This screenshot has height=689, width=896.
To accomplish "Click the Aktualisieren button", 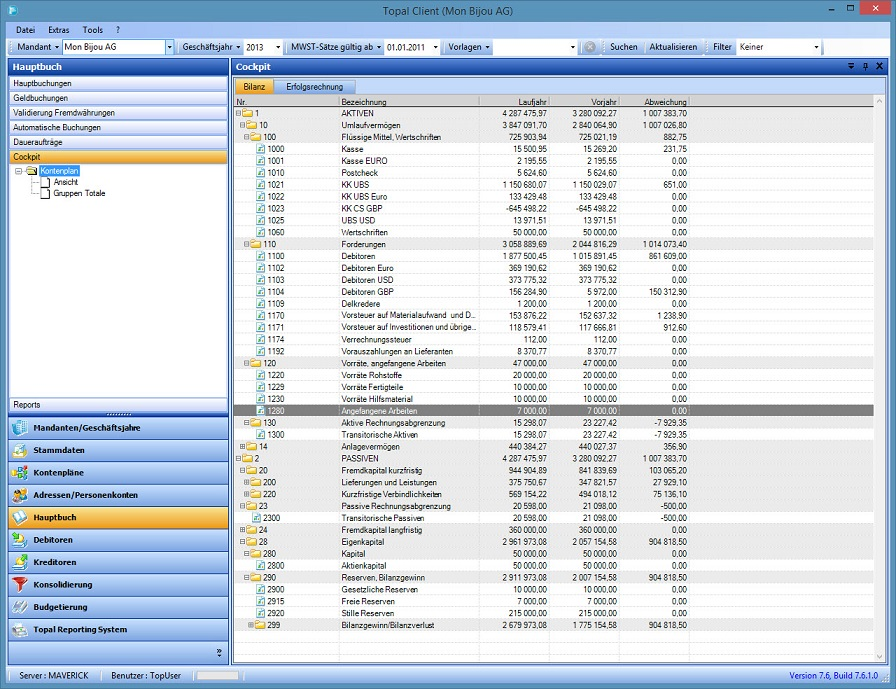I will point(673,47).
